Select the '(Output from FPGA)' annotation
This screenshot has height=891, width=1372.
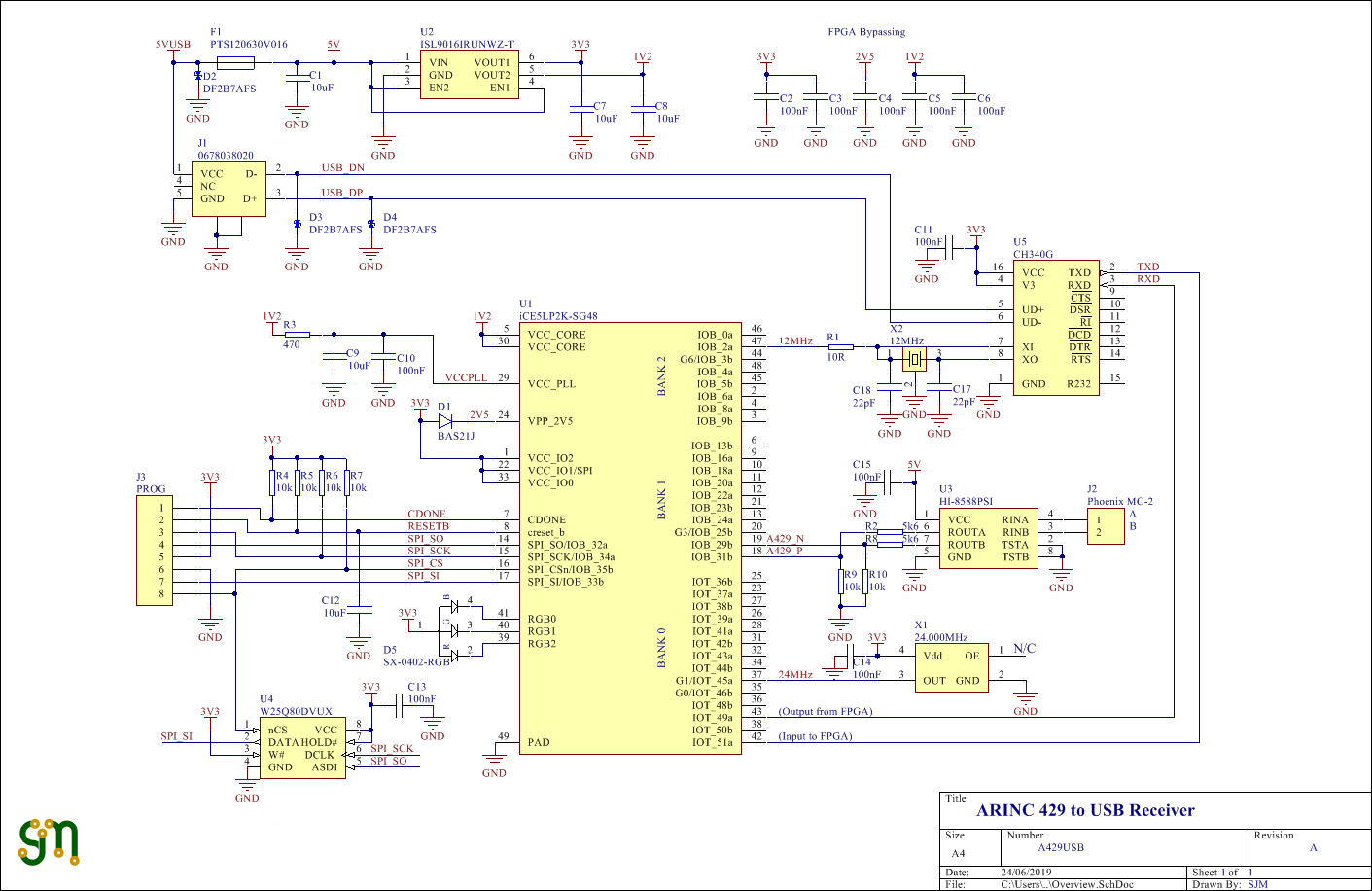coord(826,712)
